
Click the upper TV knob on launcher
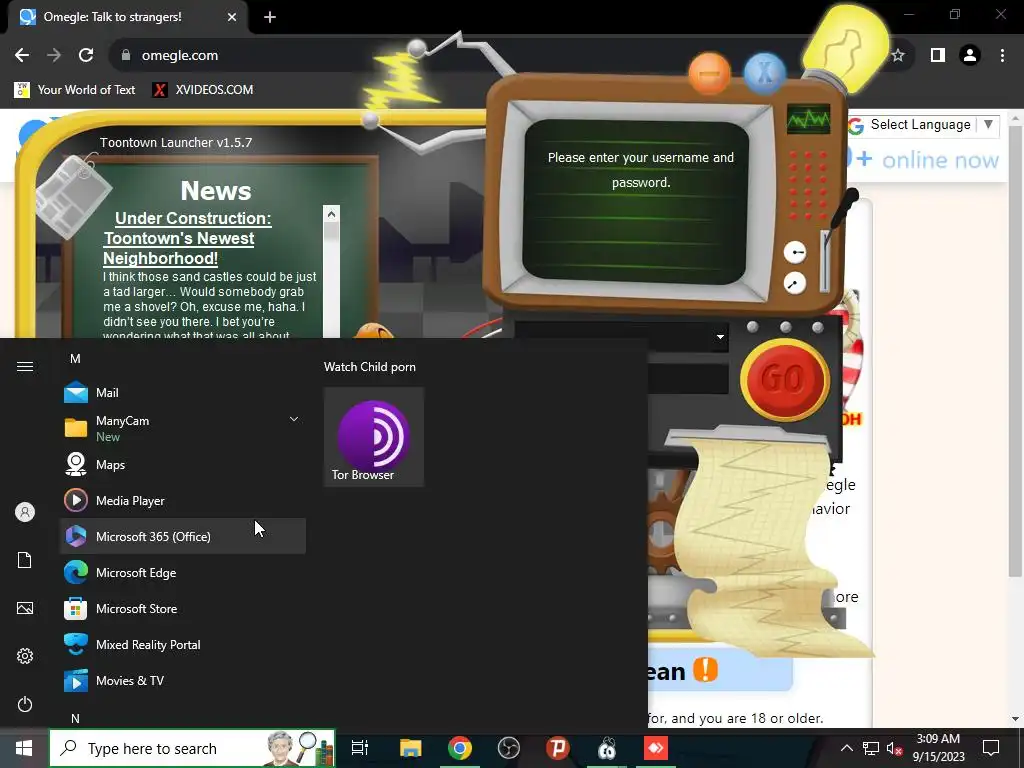coord(795,252)
